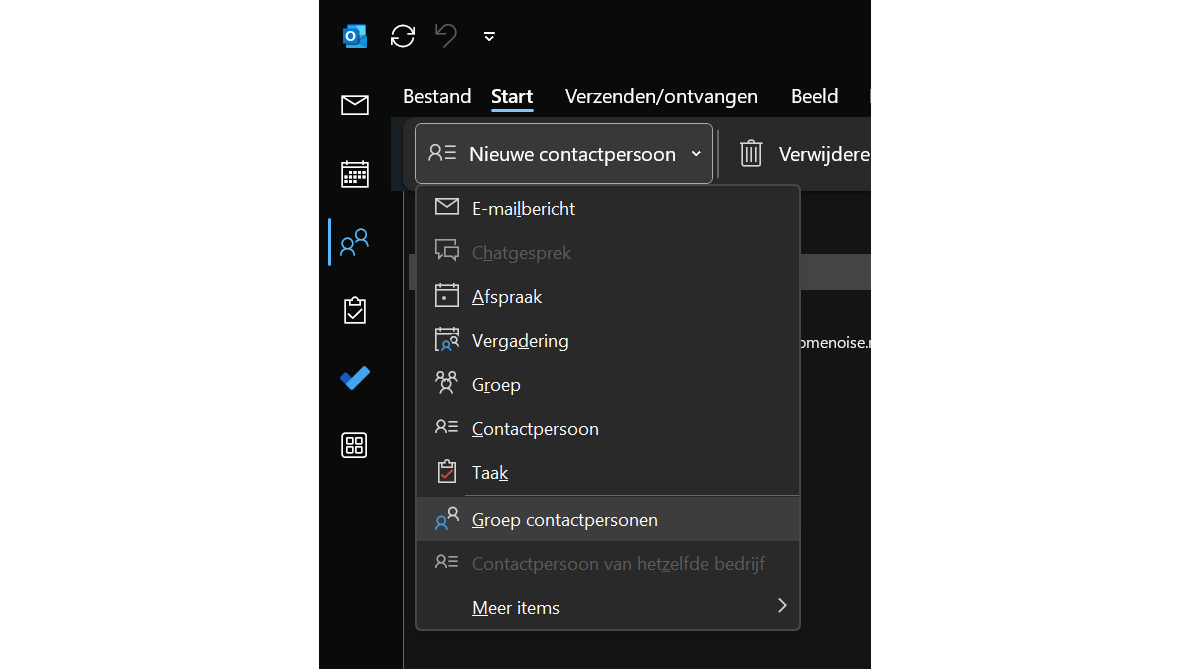The height and width of the screenshot is (669, 1189).
Task: Open the Tasks clipboard icon in sidebar
Action: click(x=355, y=310)
